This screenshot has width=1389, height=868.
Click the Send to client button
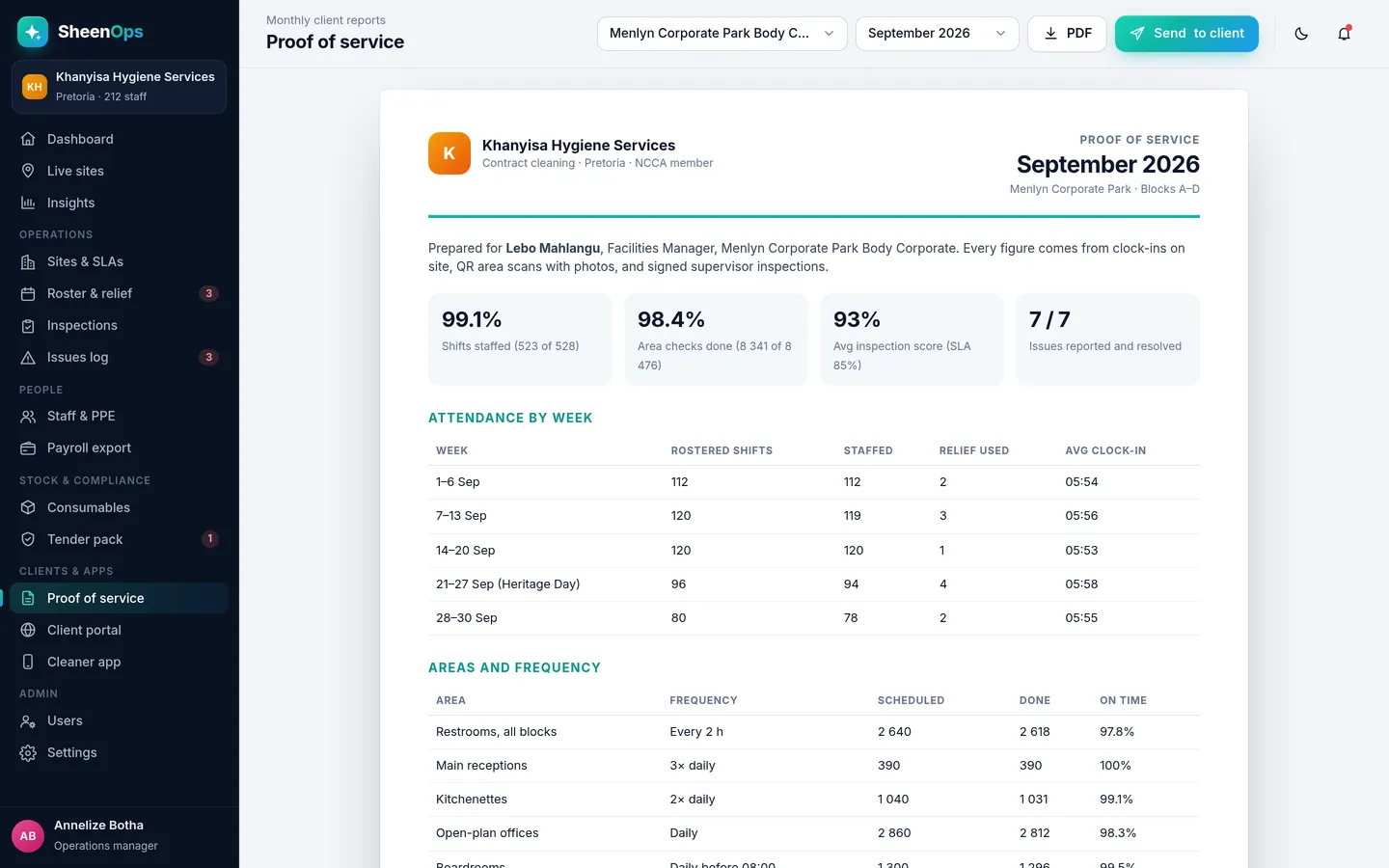(1186, 34)
